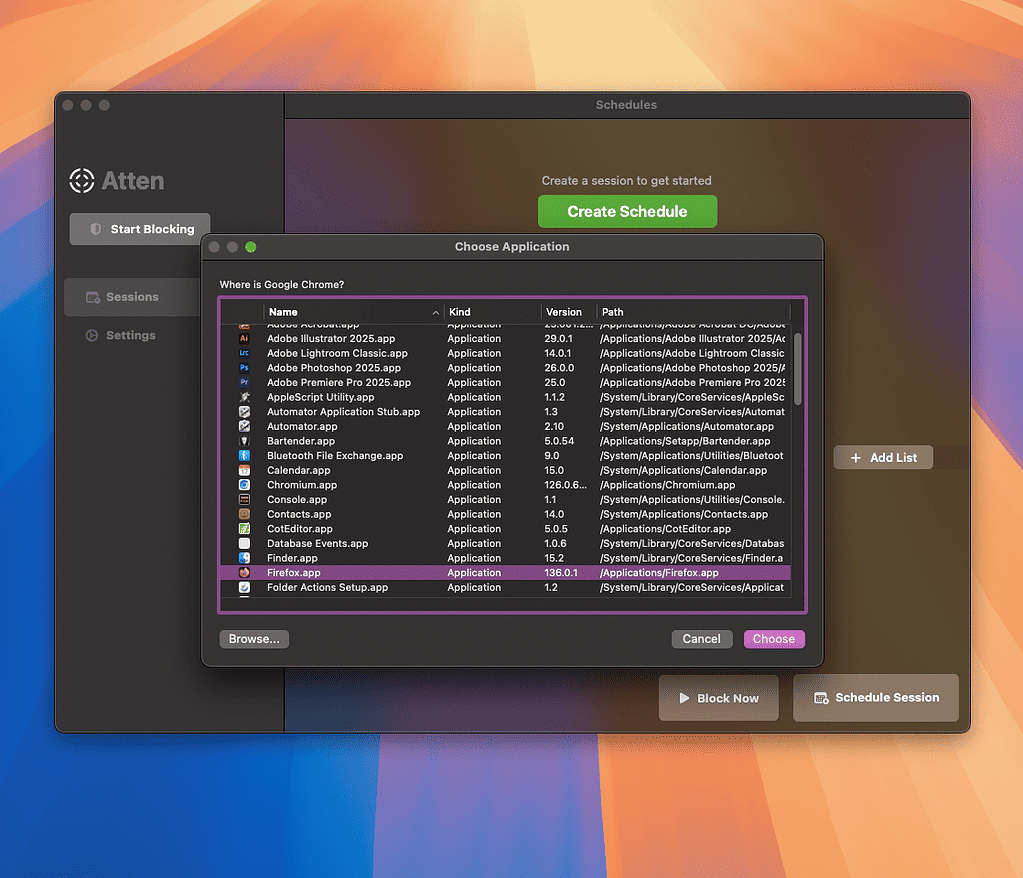The image size is (1023, 878).
Task: Sort list by the Name column header
Action: pyautogui.click(x=350, y=312)
